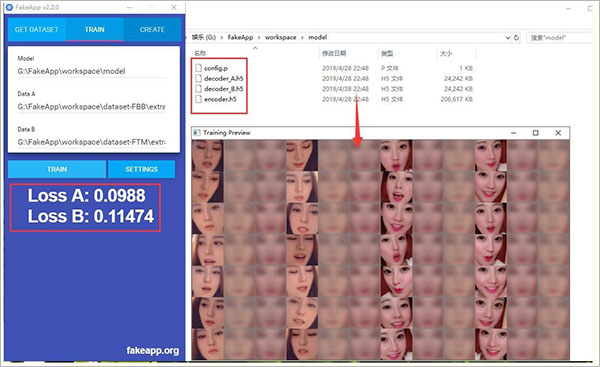Click the G: drive breadcrumb
Image resolution: width=600 pixels, height=367 pixels.
(204, 37)
